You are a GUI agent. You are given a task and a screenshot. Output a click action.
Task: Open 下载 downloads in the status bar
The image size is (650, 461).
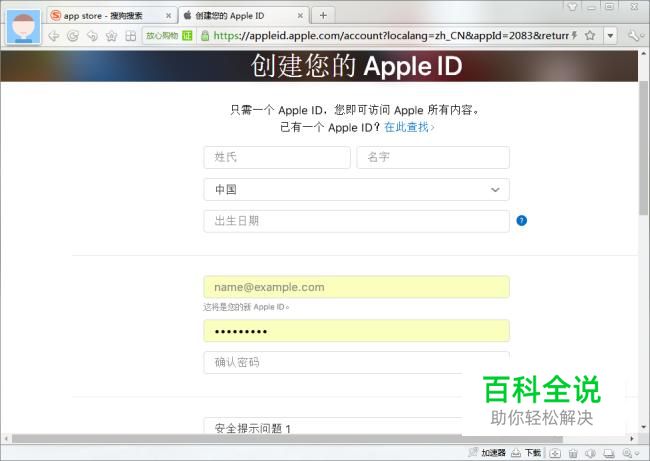[x=526, y=453]
